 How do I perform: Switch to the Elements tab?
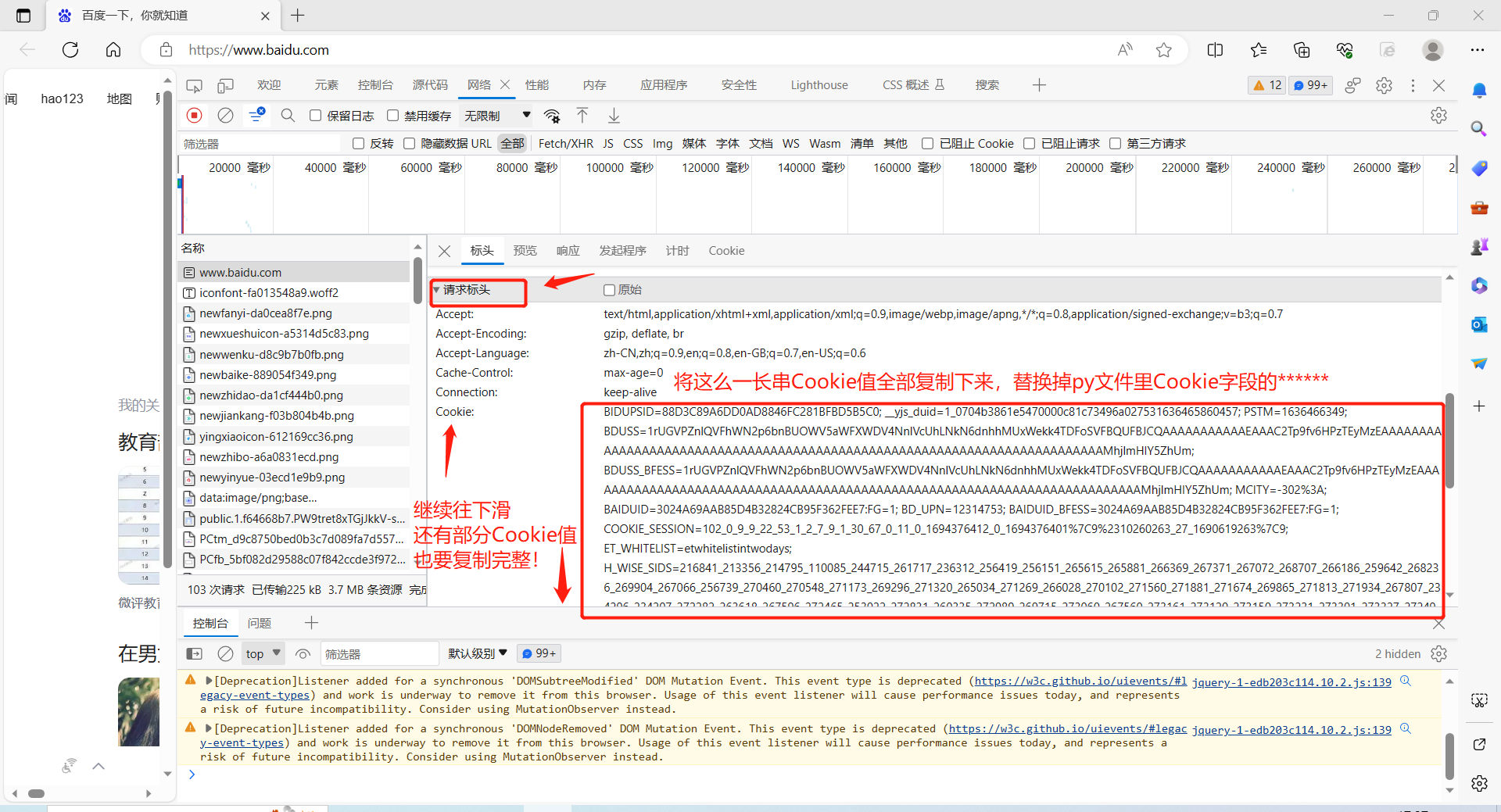(326, 85)
